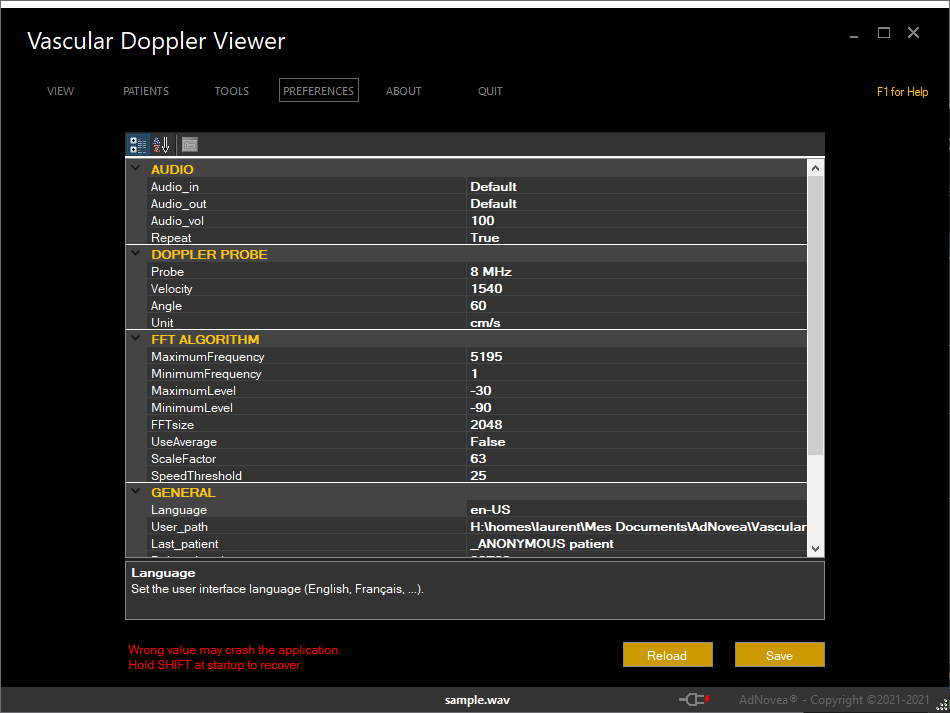The width and height of the screenshot is (950, 713).
Task: Open the ABOUT page
Action: pyautogui.click(x=404, y=91)
